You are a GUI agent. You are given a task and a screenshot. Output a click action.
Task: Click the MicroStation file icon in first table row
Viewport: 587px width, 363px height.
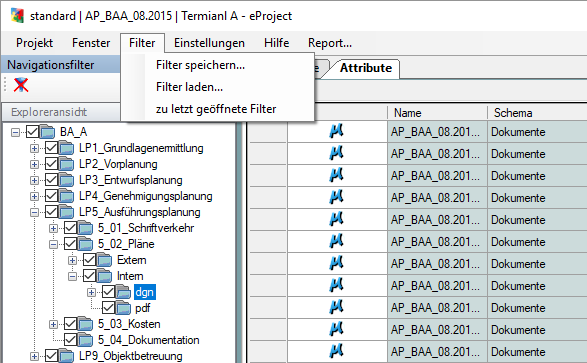[336, 131]
